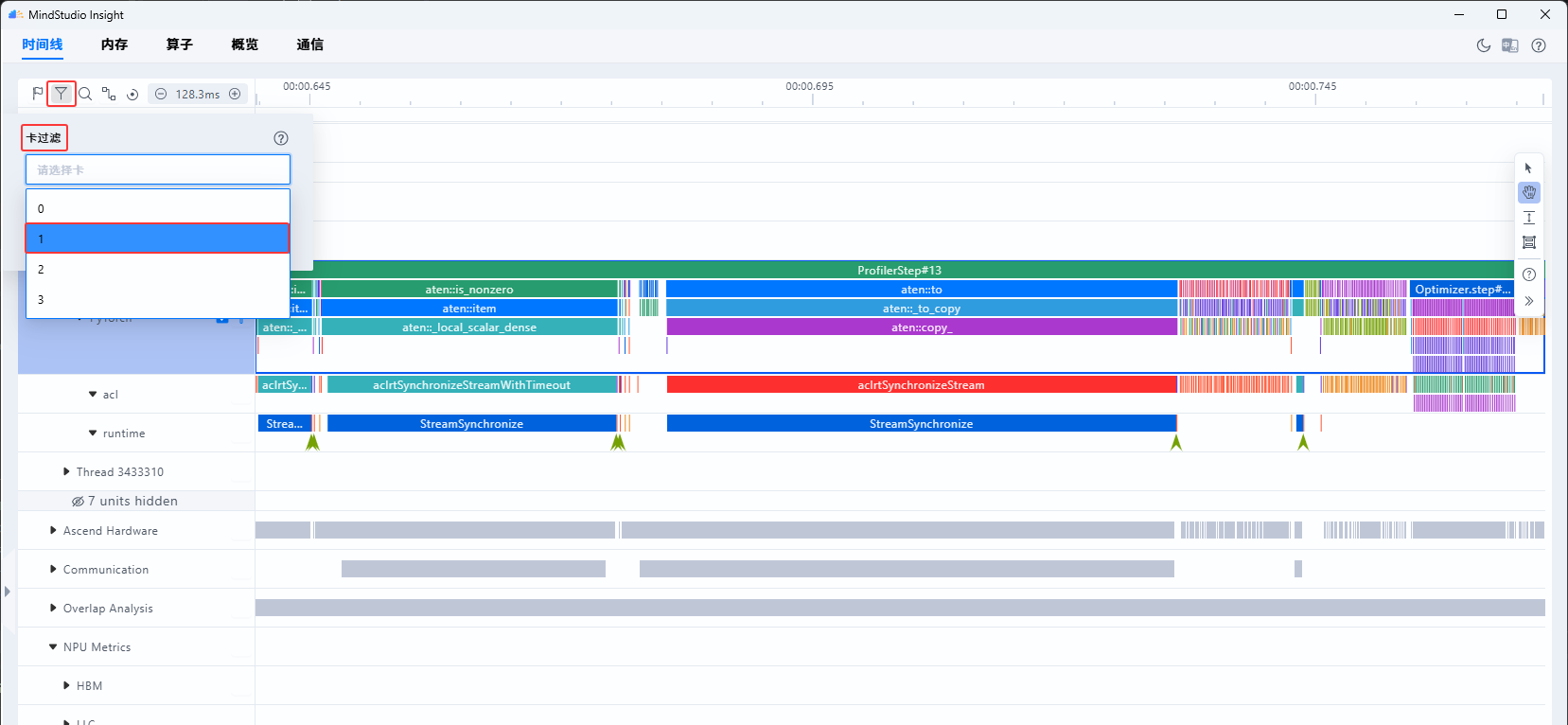
Task: Open the 内存 tab
Action: point(115,44)
